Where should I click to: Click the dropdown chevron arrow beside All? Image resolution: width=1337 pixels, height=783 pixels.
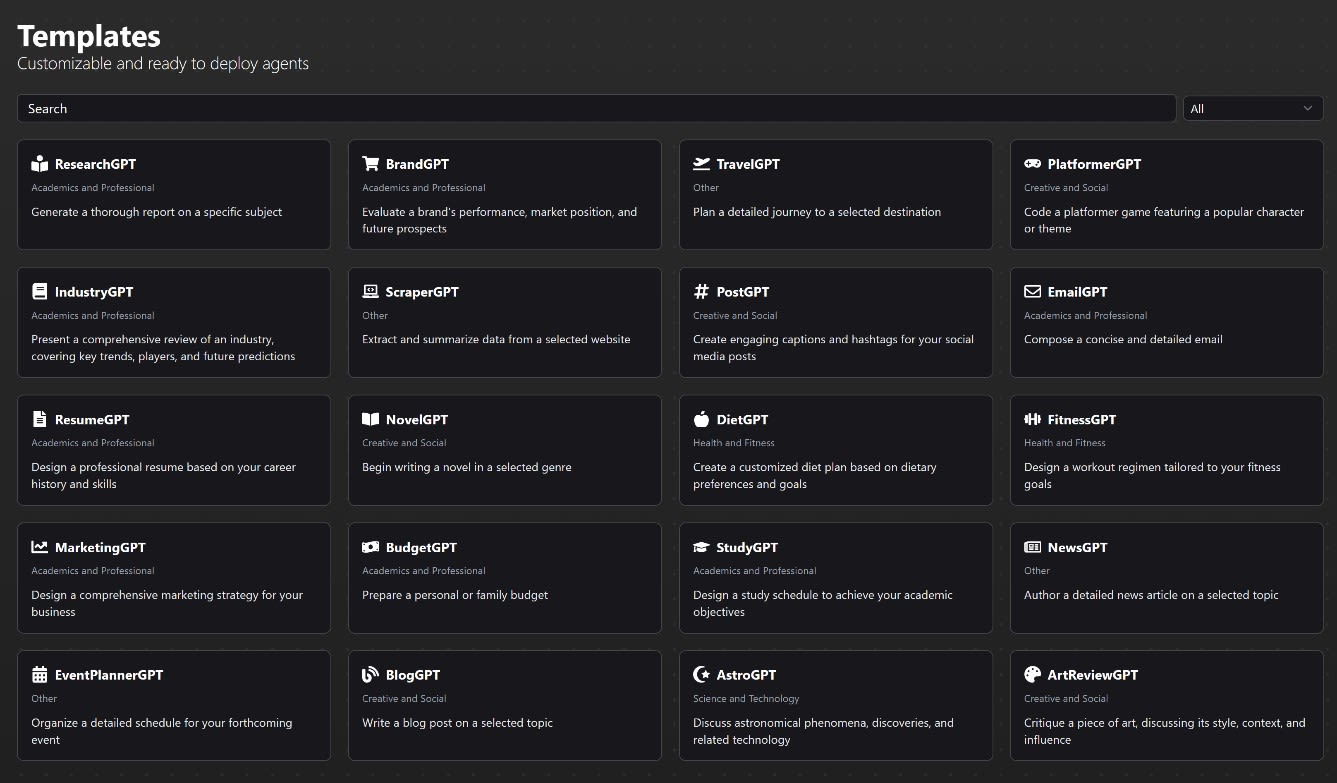[1308, 109]
